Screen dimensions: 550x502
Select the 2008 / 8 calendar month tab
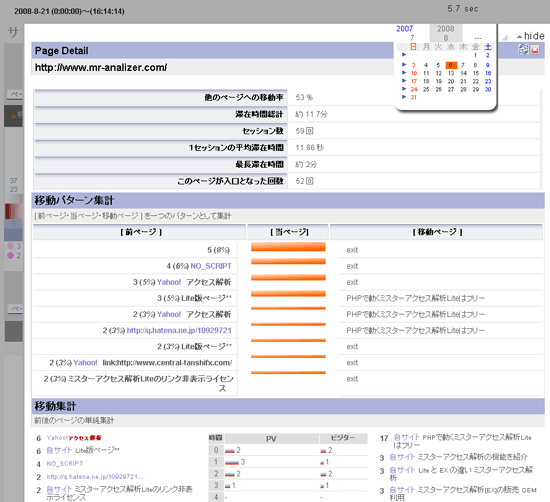(x=445, y=33)
